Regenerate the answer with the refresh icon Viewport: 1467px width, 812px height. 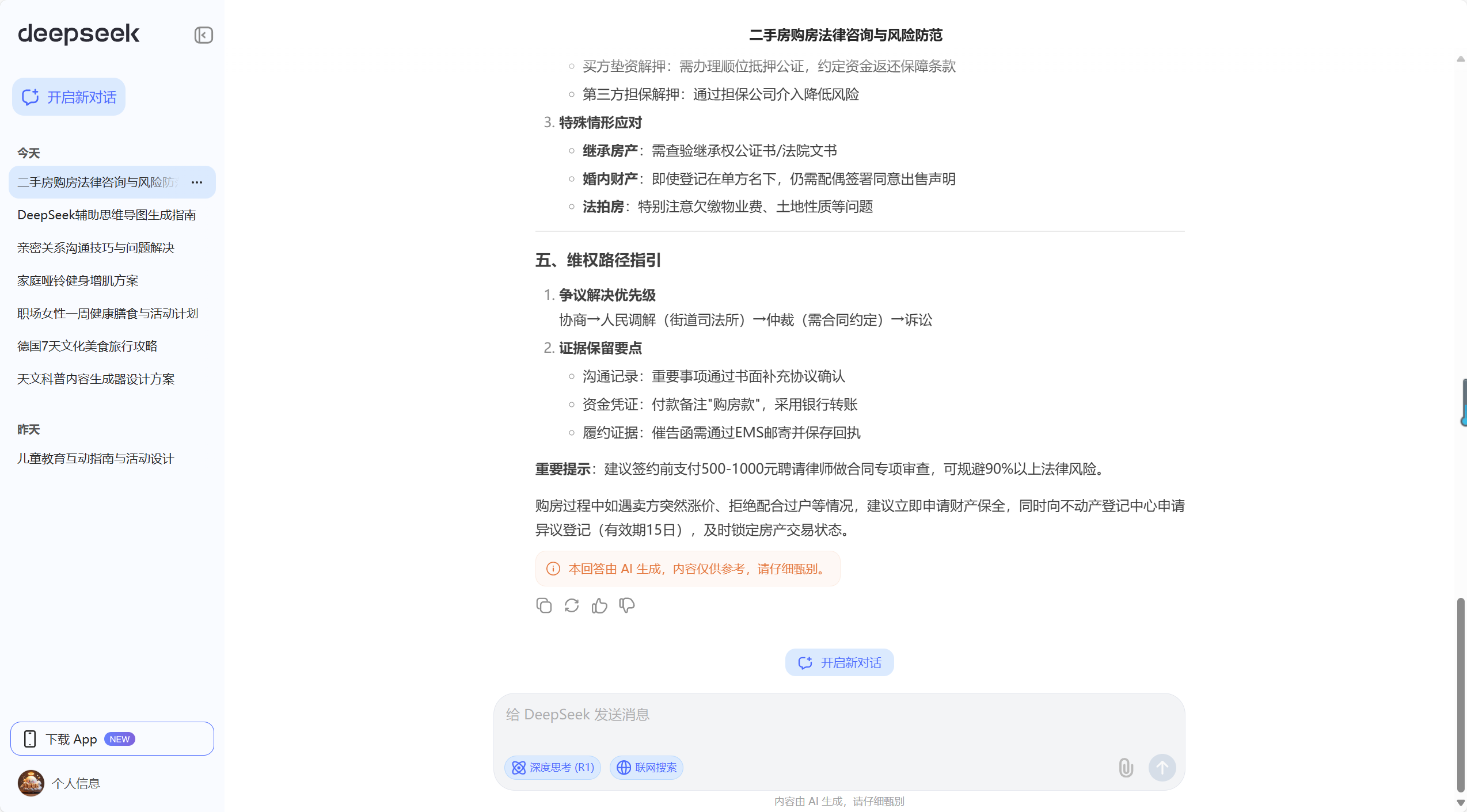point(571,605)
